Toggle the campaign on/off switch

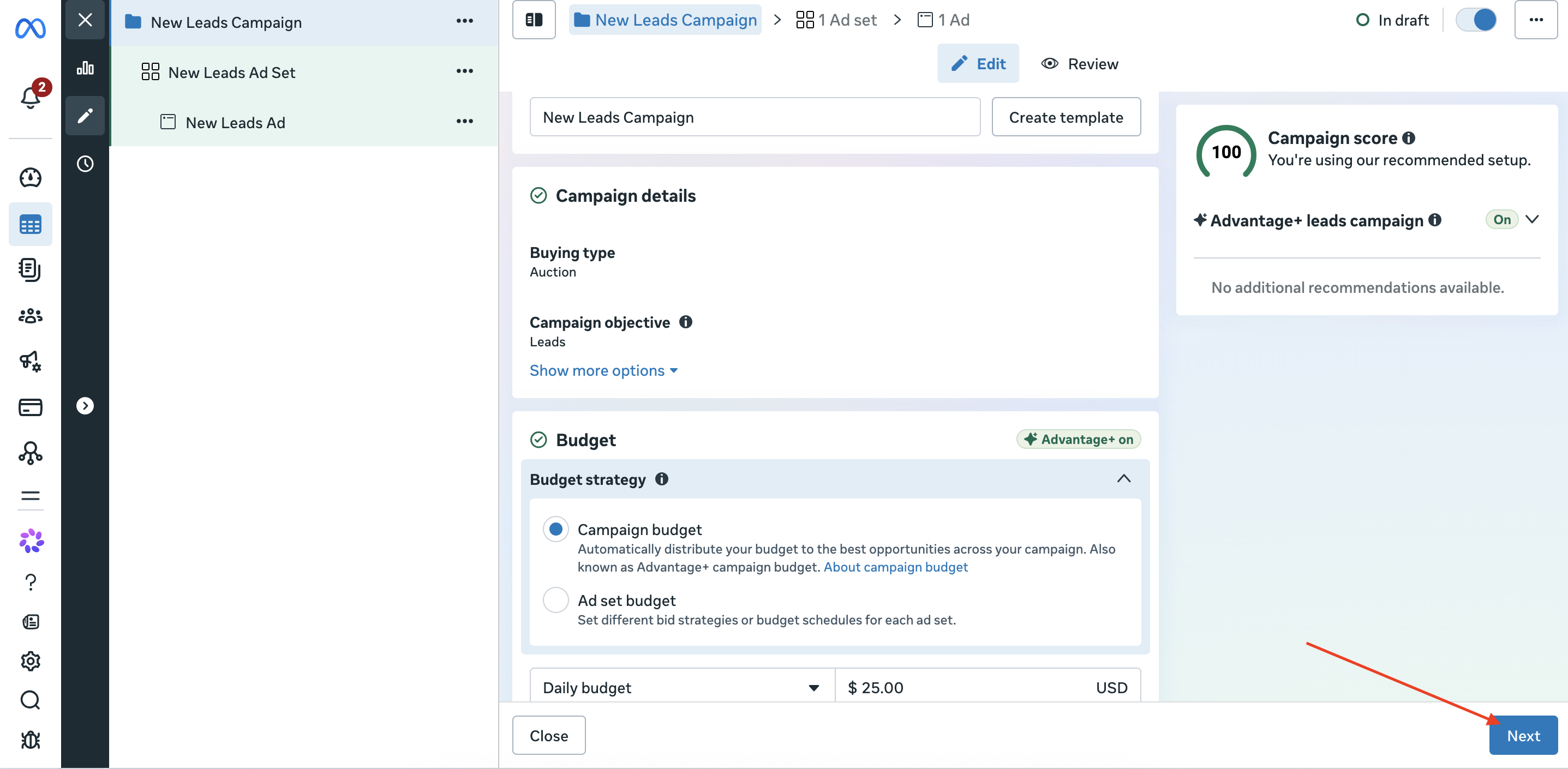[x=1475, y=20]
